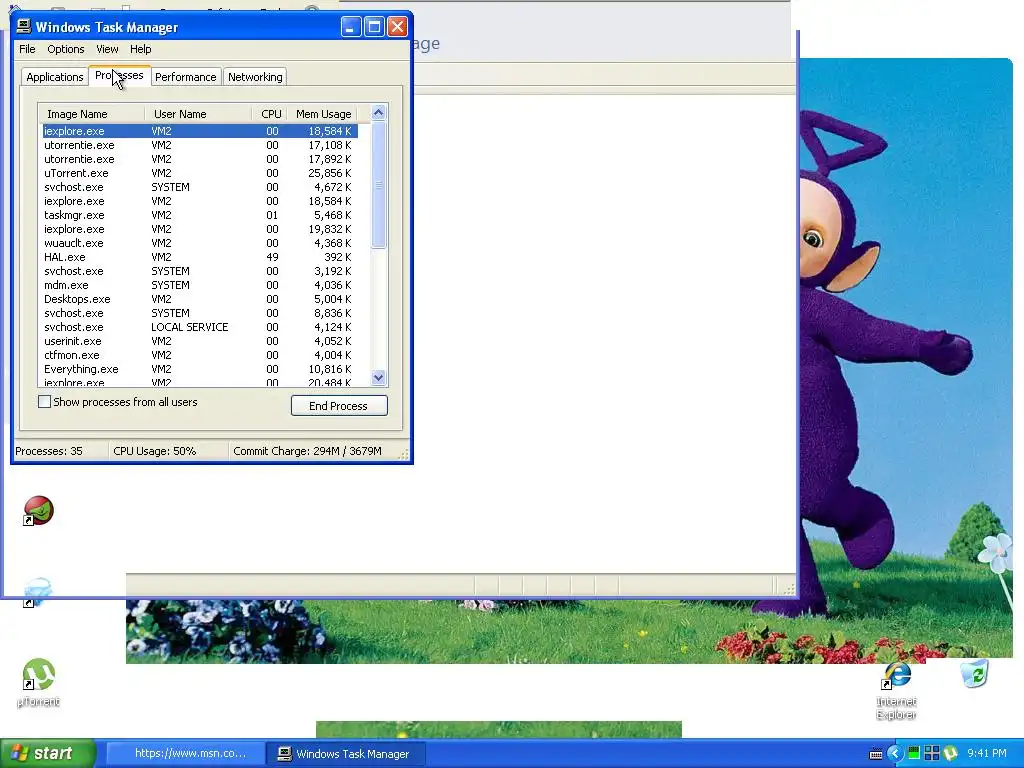Sort by the CPU column header

point(270,114)
